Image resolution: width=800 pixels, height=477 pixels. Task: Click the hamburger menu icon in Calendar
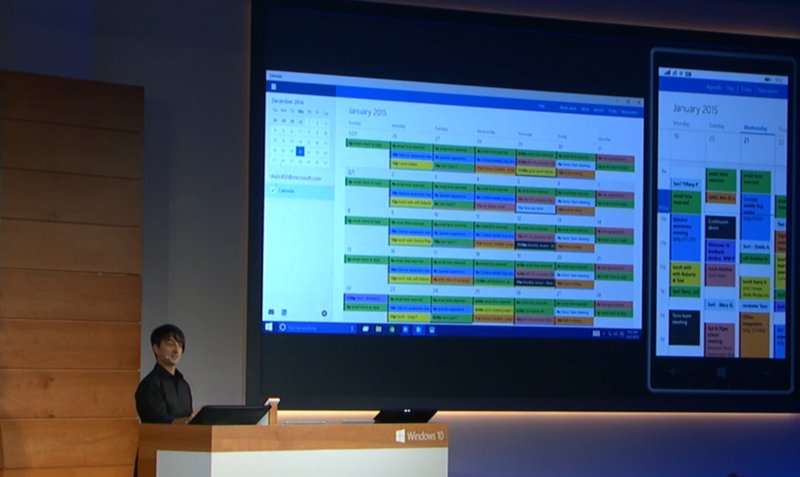(272, 87)
